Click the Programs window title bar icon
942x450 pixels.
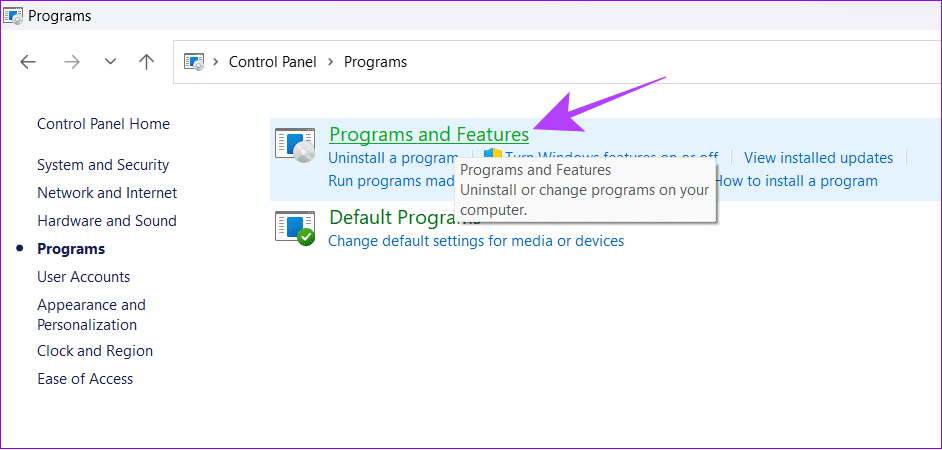(13, 16)
